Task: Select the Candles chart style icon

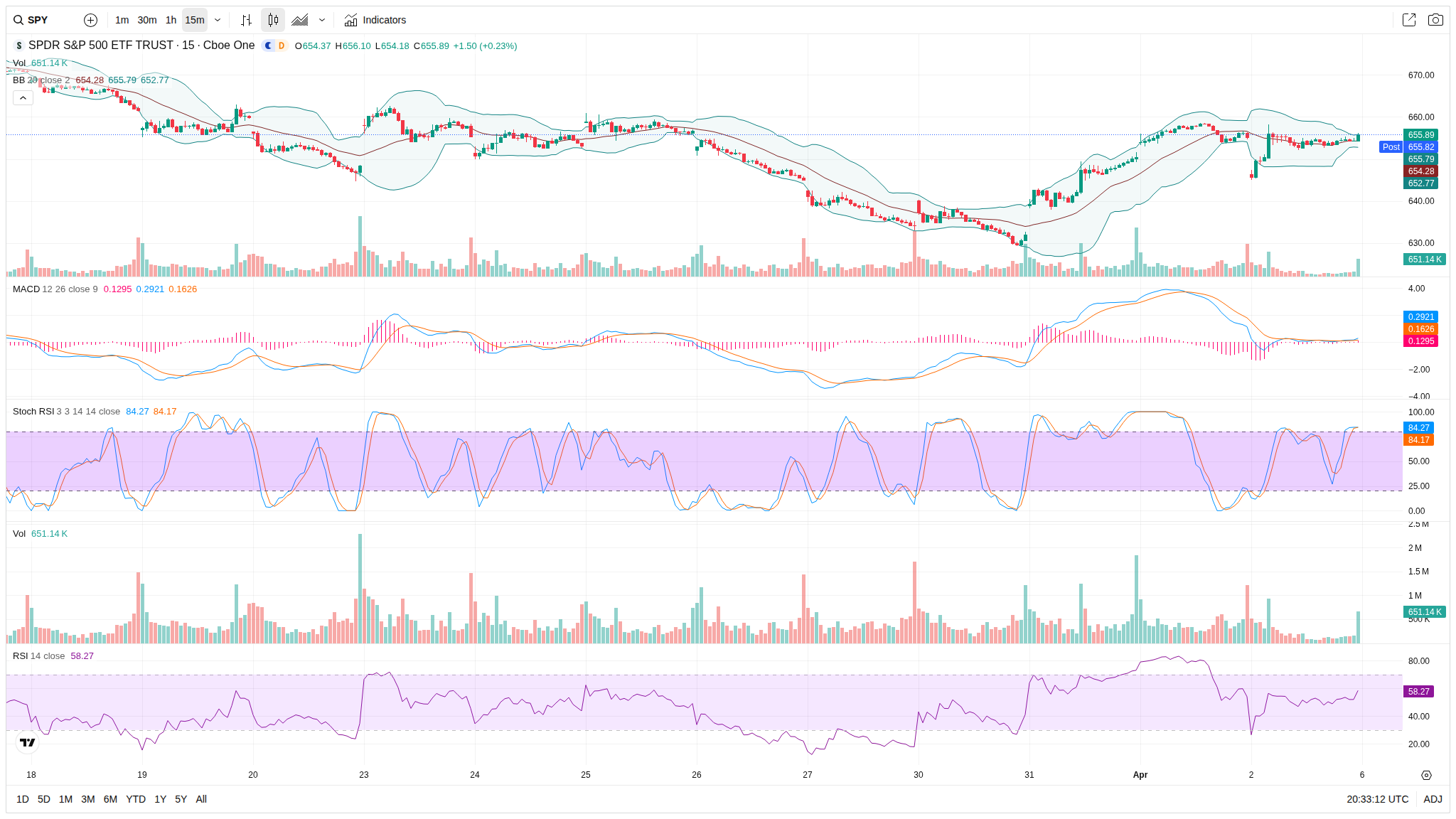Action: tap(273, 20)
